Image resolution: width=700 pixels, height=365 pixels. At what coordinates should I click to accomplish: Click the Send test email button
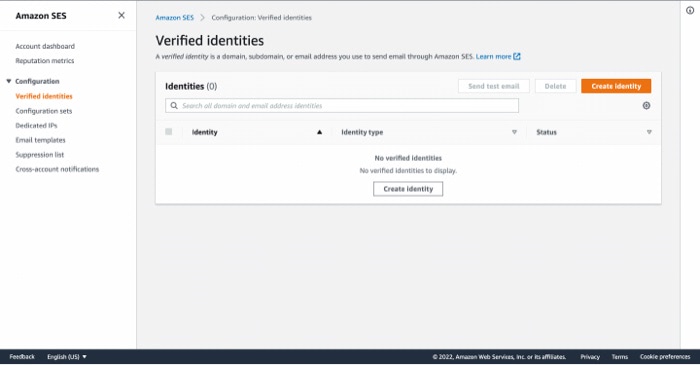pyautogui.click(x=494, y=86)
